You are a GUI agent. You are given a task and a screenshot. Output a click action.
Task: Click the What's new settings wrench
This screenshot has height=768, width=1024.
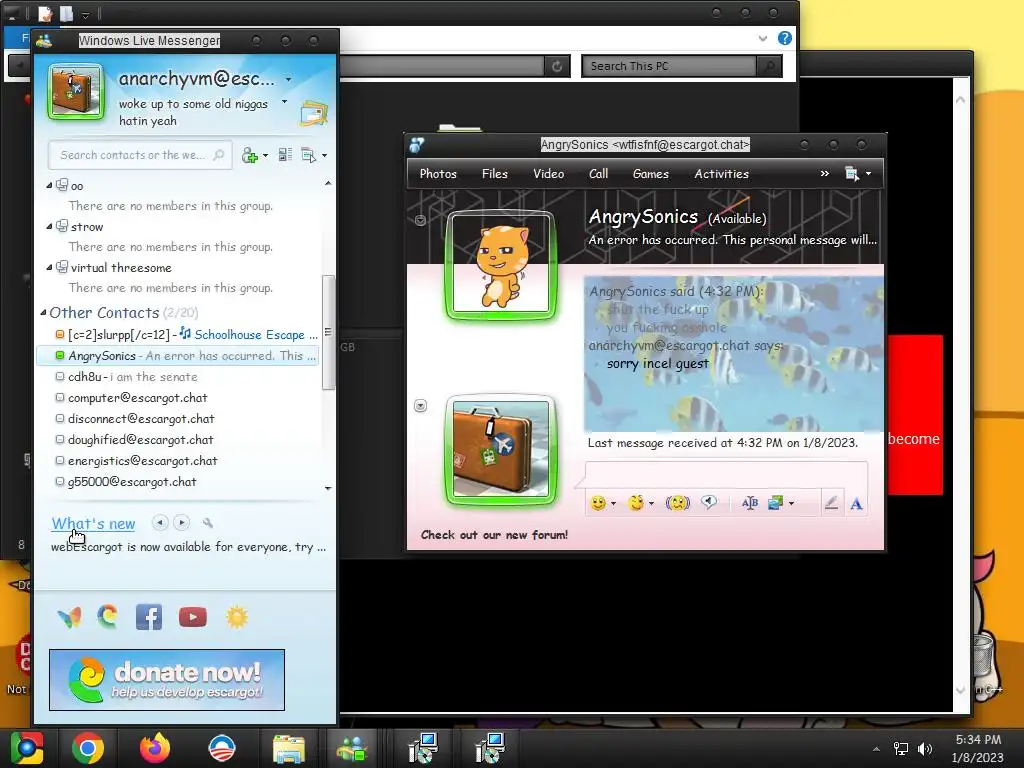208,522
